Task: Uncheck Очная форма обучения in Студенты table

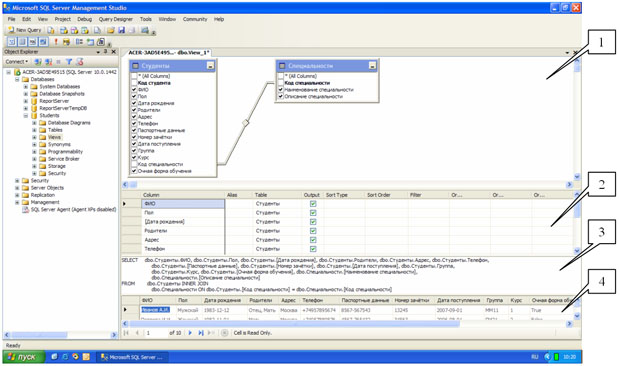Action: pyautogui.click(x=134, y=171)
